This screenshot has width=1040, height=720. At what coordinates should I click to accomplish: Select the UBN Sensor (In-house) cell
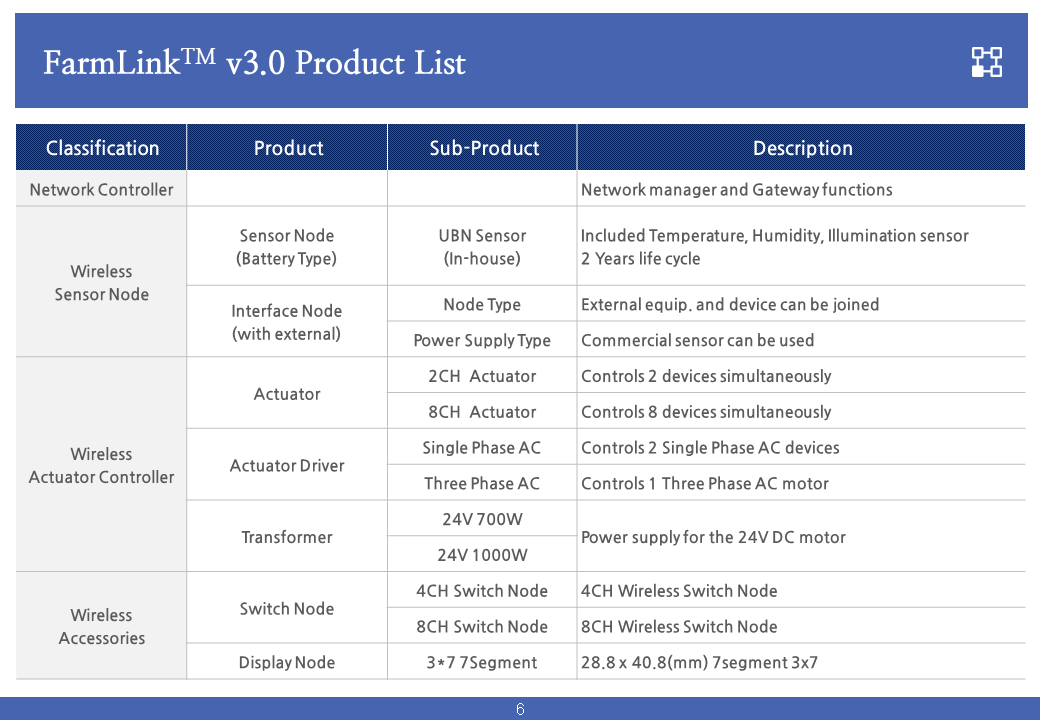tap(482, 247)
